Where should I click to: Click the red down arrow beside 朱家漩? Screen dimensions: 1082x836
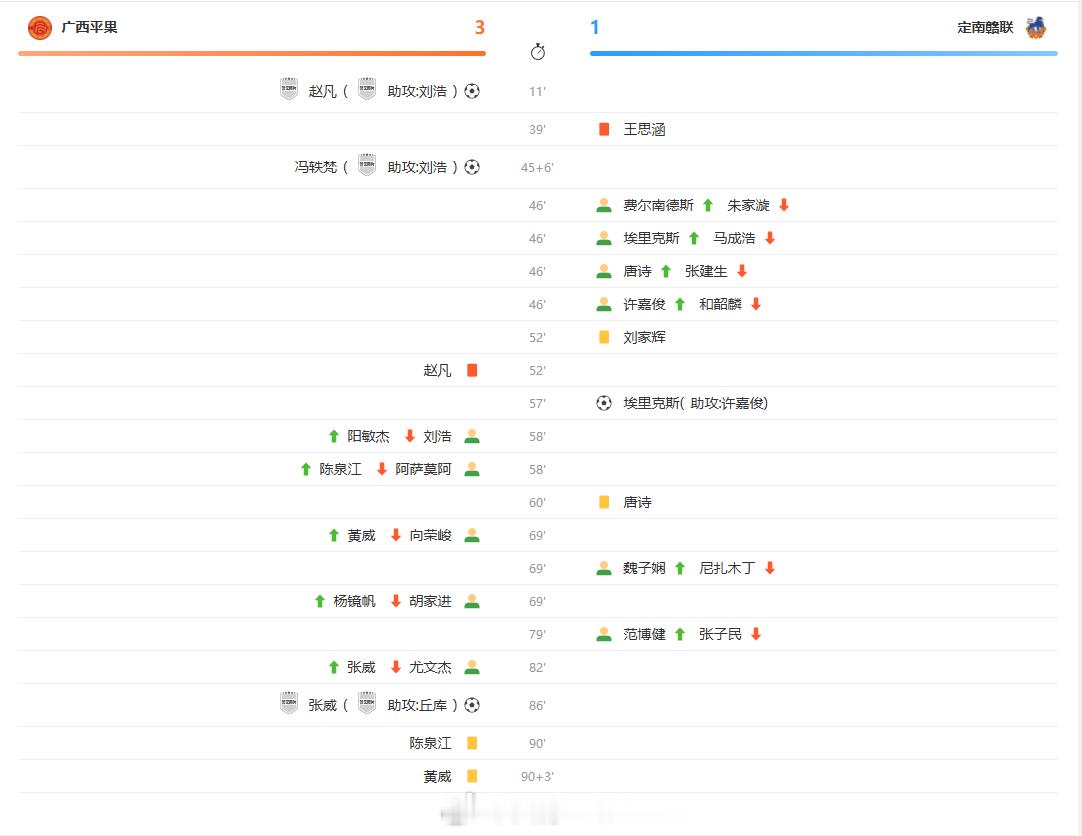[x=782, y=204]
